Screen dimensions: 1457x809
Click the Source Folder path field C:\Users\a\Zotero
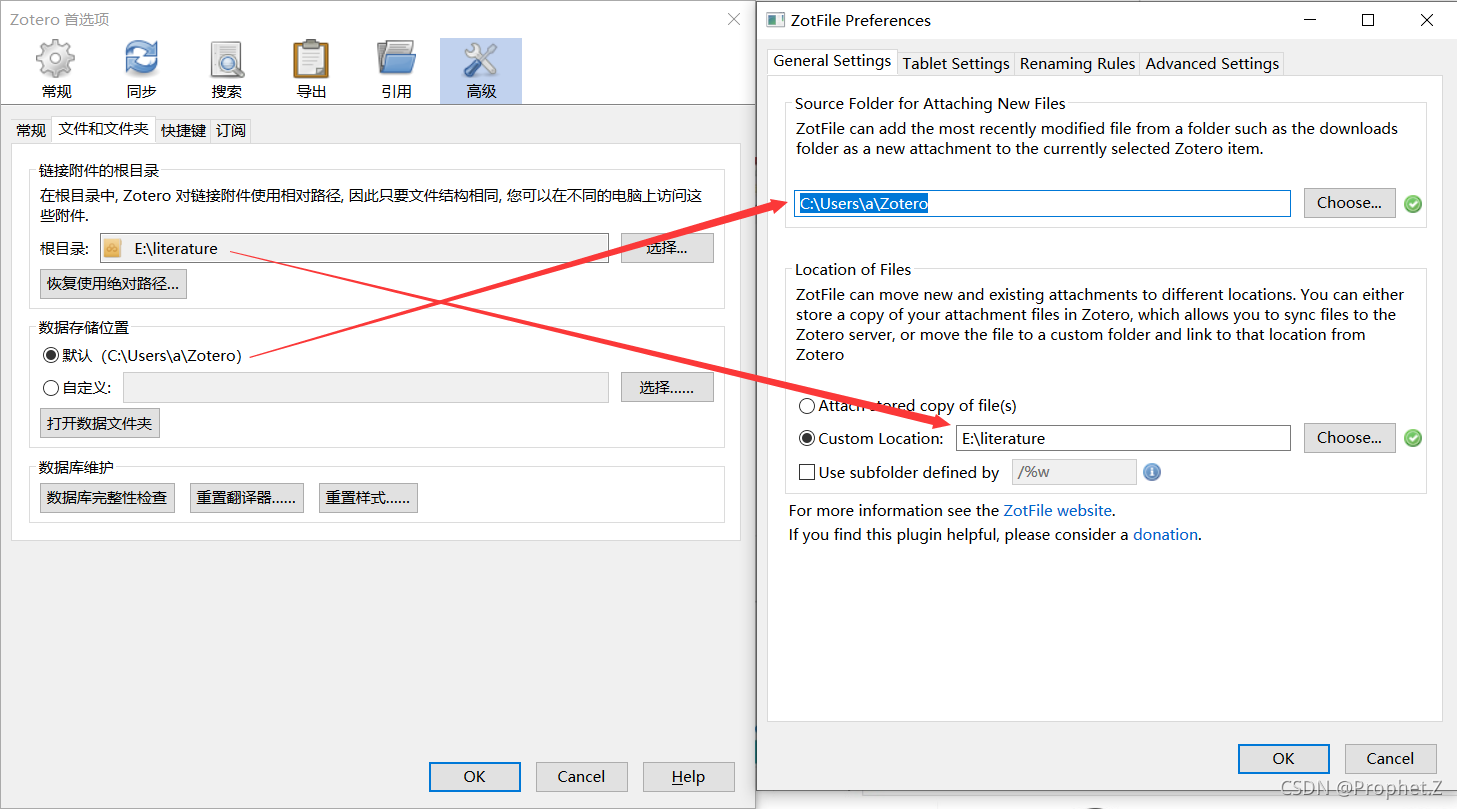(1043, 204)
